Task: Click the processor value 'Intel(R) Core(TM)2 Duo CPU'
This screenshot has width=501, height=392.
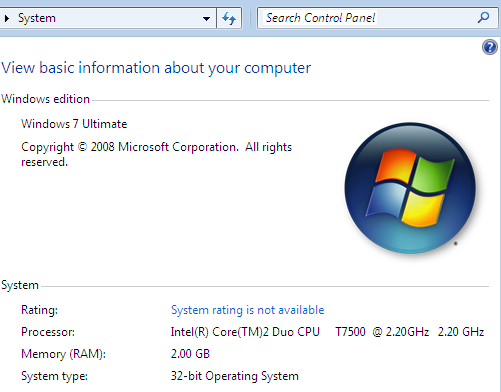Action: 245,332
